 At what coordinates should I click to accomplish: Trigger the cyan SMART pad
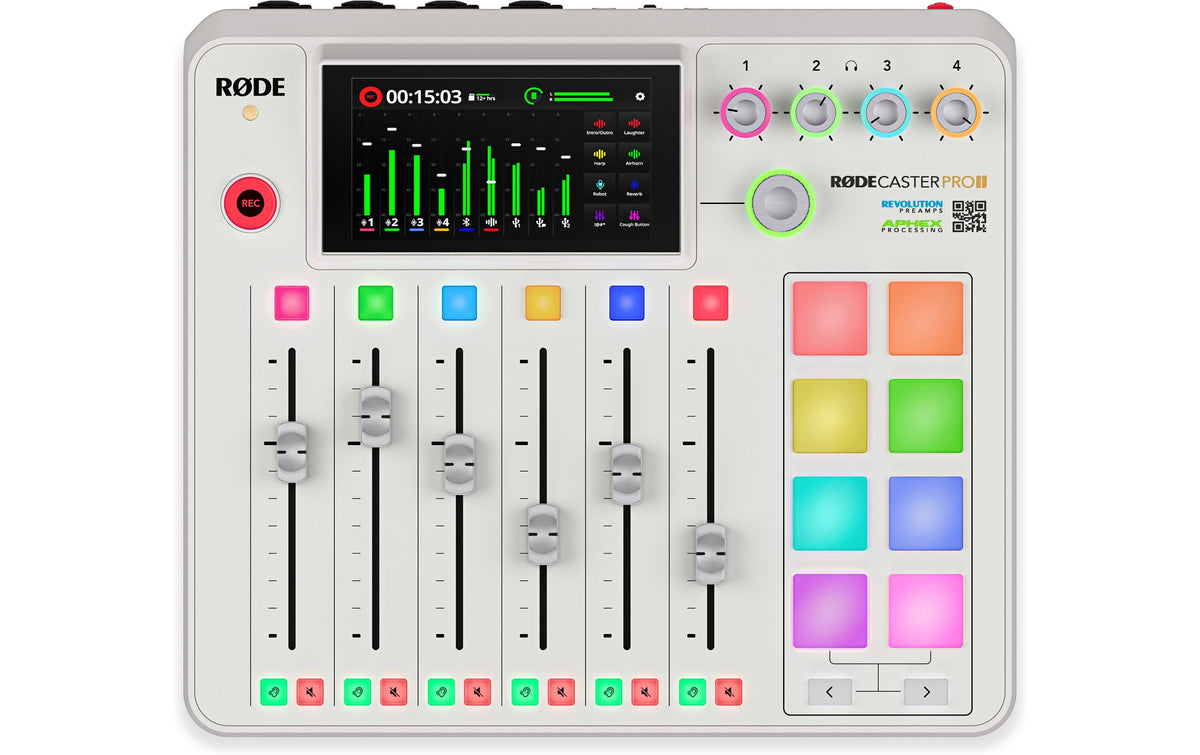[830, 513]
